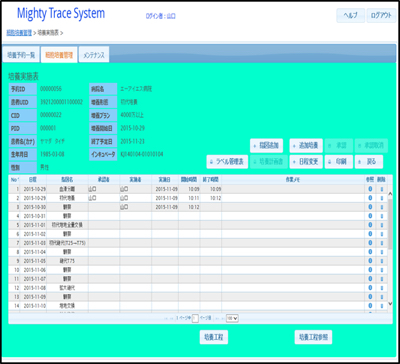Click the 削除 delete icon for row 2

point(382,198)
